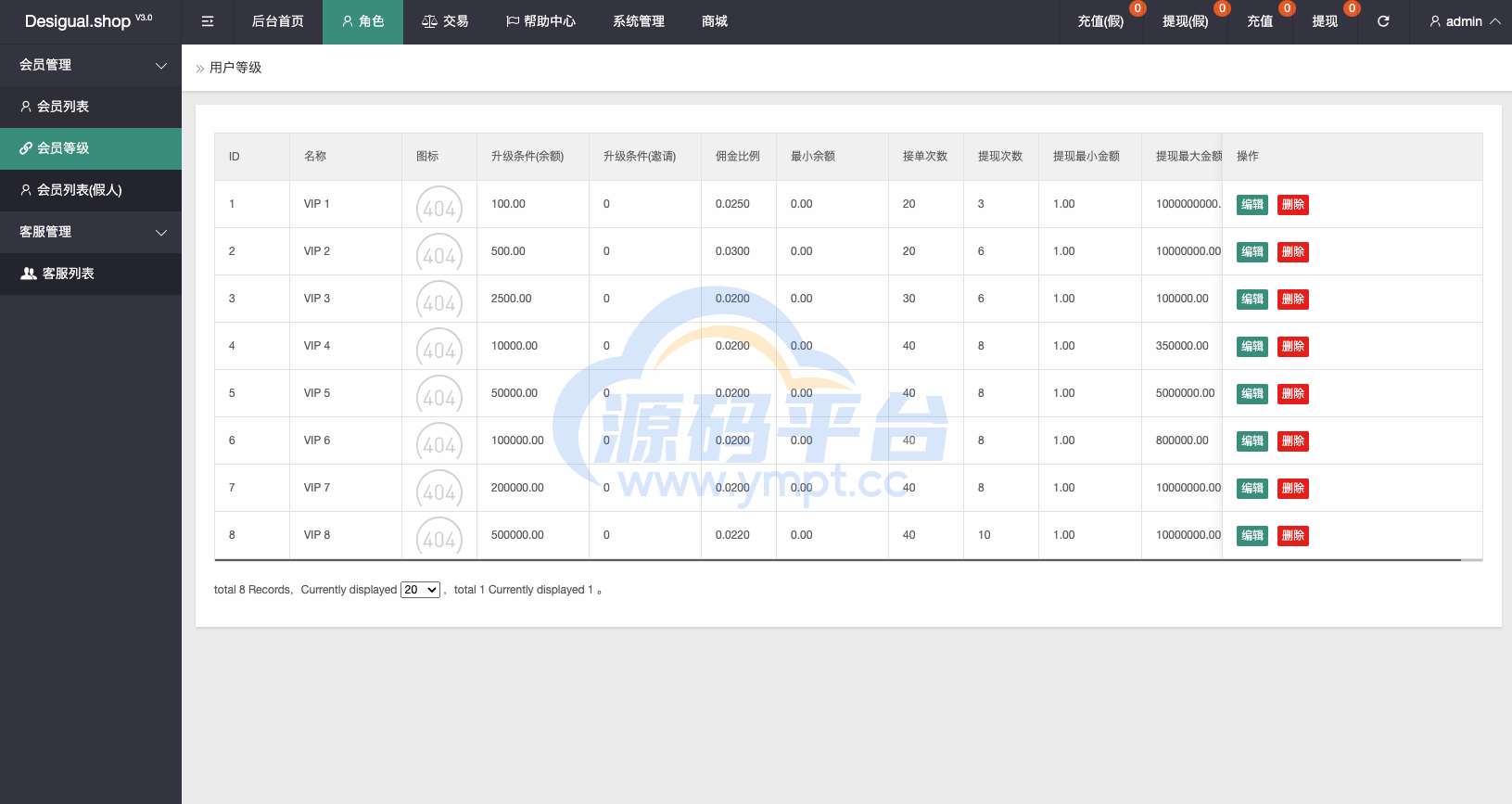Open 会员列表 in the sidebar

[91, 107]
